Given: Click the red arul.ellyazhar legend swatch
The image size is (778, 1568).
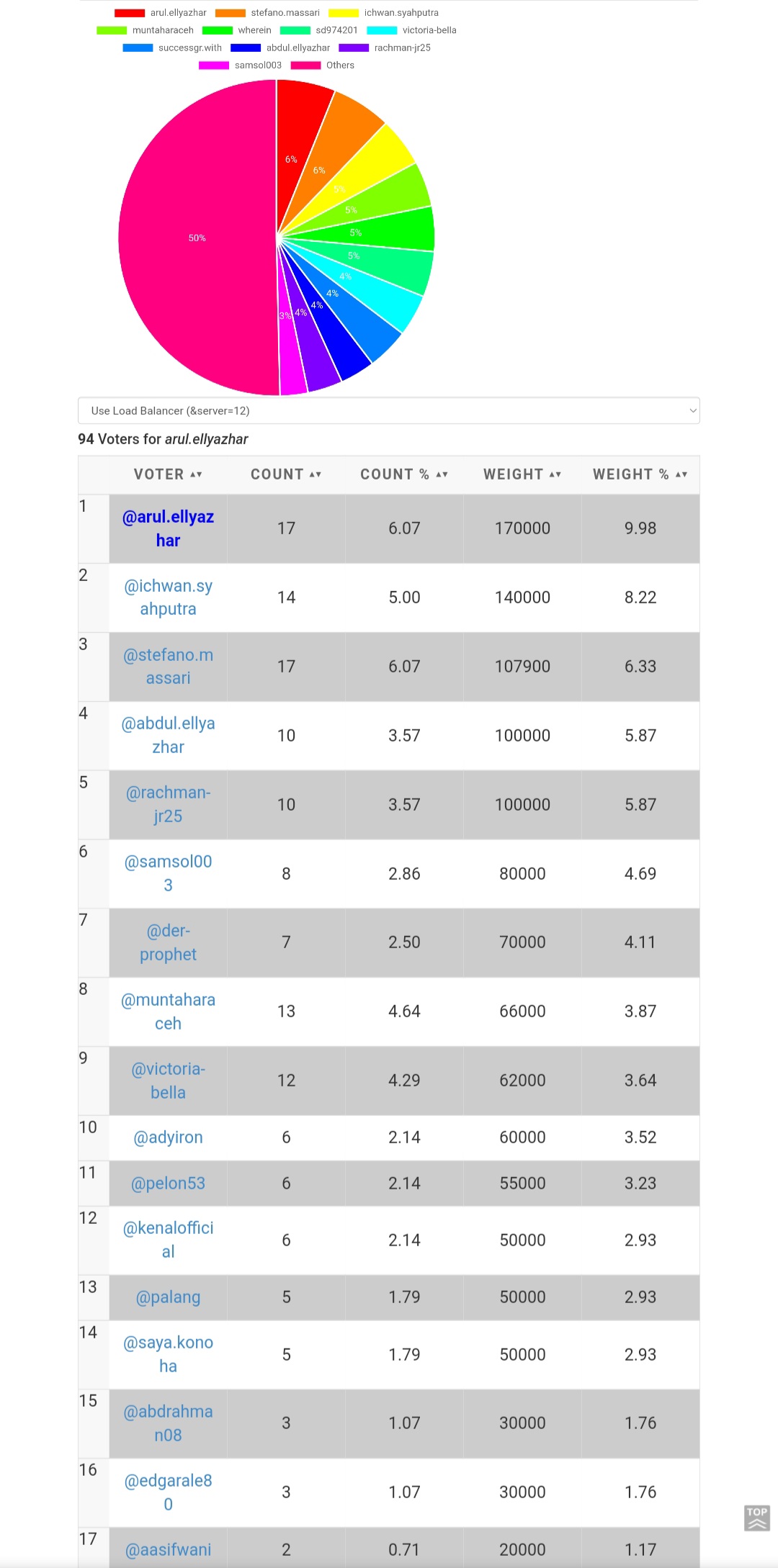Looking at the screenshot, I should pos(130,13).
